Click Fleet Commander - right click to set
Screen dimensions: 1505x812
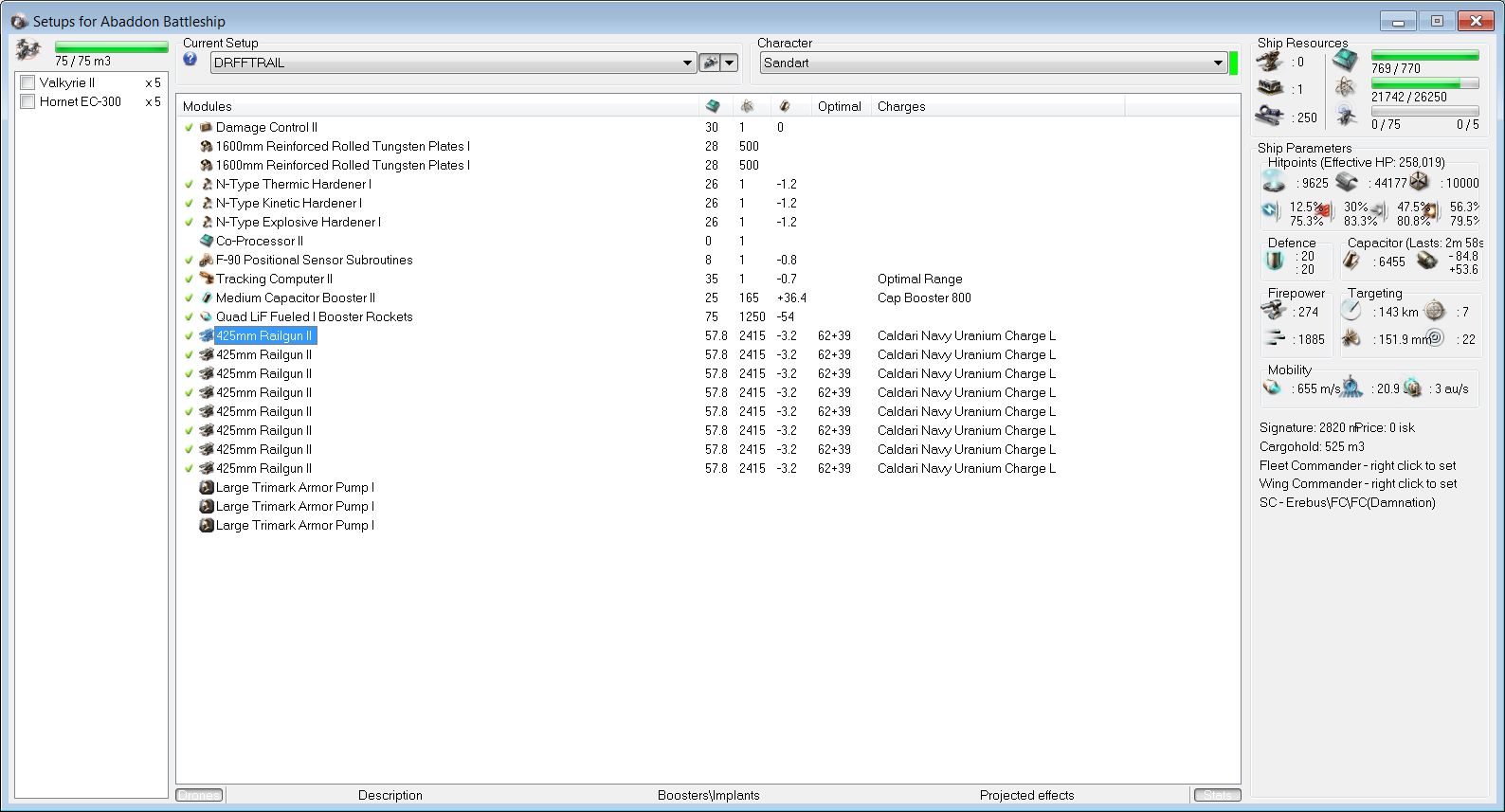1358,465
